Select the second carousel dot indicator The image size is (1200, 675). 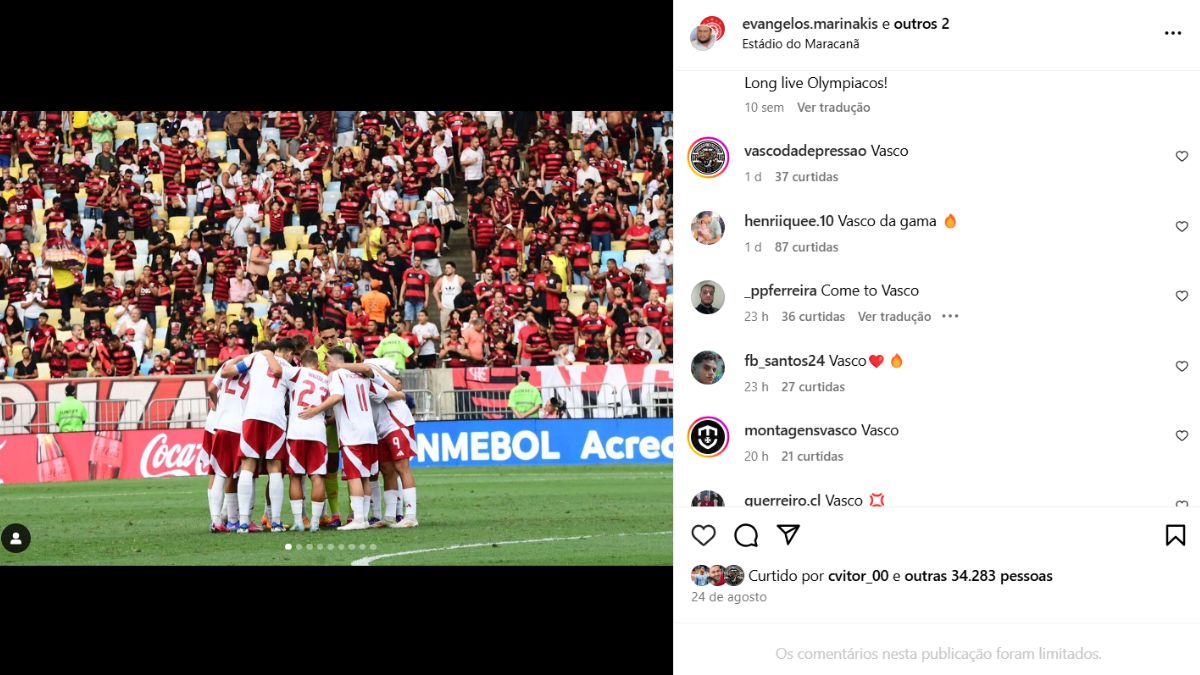pos(299,547)
